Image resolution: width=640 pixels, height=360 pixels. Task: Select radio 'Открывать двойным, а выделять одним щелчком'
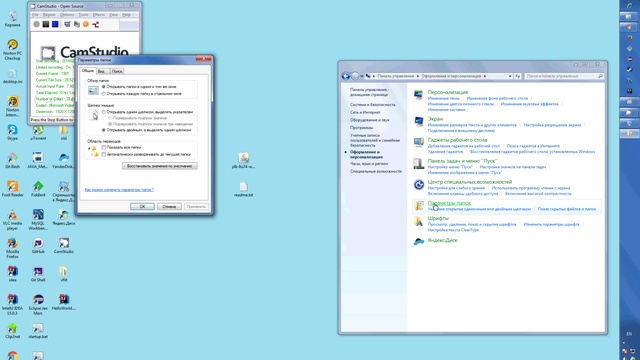point(104,130)
